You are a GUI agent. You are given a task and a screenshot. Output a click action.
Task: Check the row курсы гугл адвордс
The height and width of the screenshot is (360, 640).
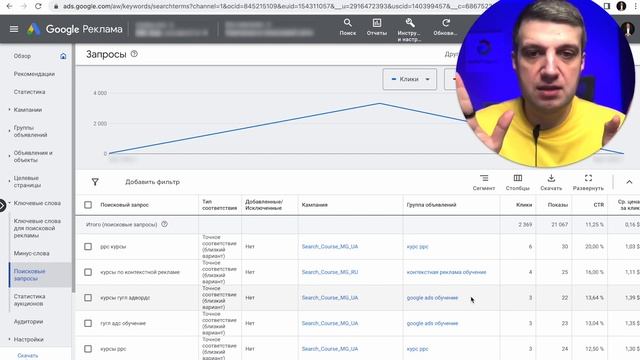[x=88, y=298]
